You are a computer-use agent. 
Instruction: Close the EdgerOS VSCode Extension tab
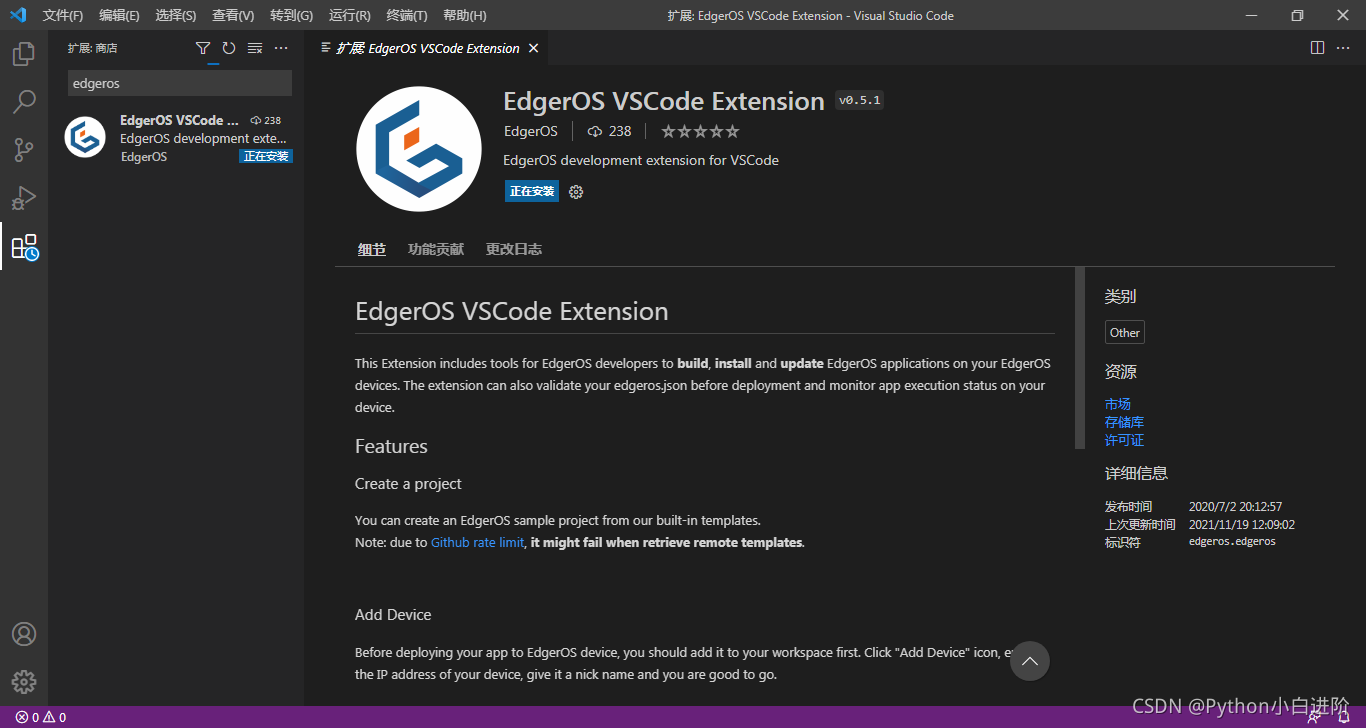tap(533, 48)
